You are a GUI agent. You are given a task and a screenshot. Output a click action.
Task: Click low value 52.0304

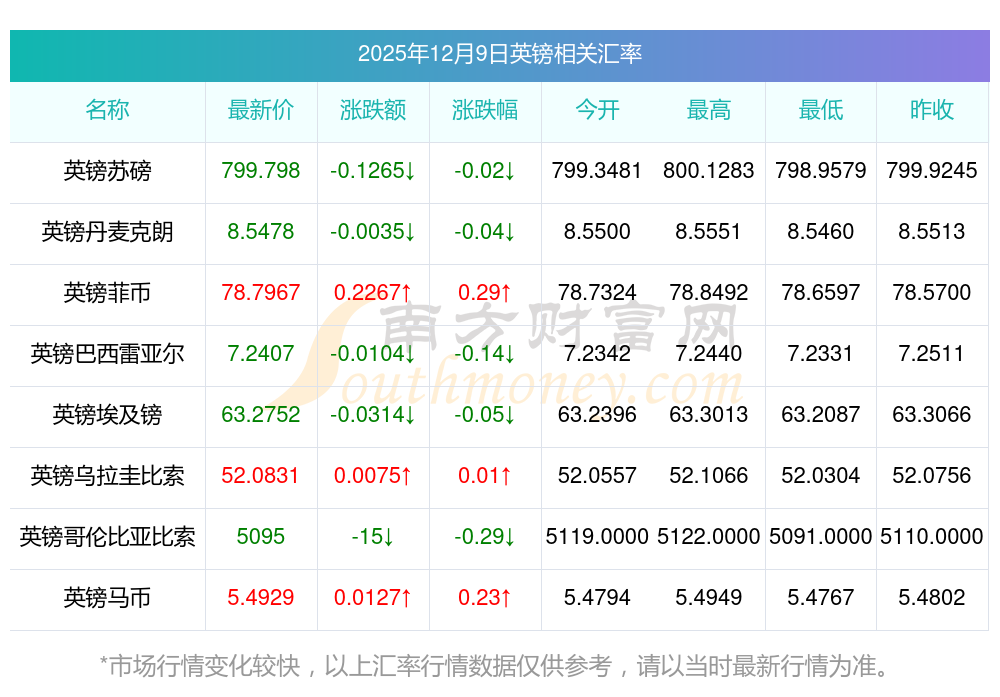pyautogui.click(x=821, y=476)
